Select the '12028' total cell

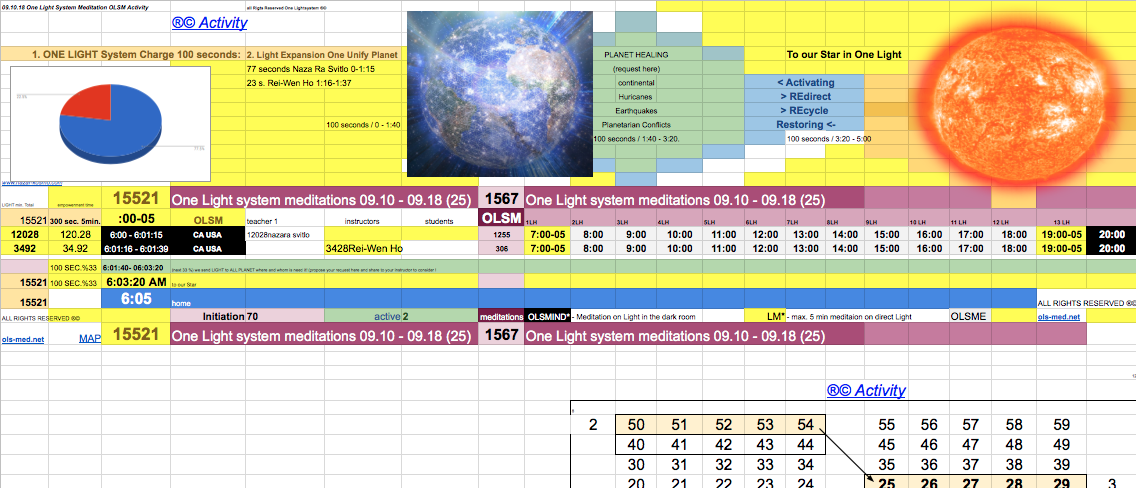click(x=25, y=234)
